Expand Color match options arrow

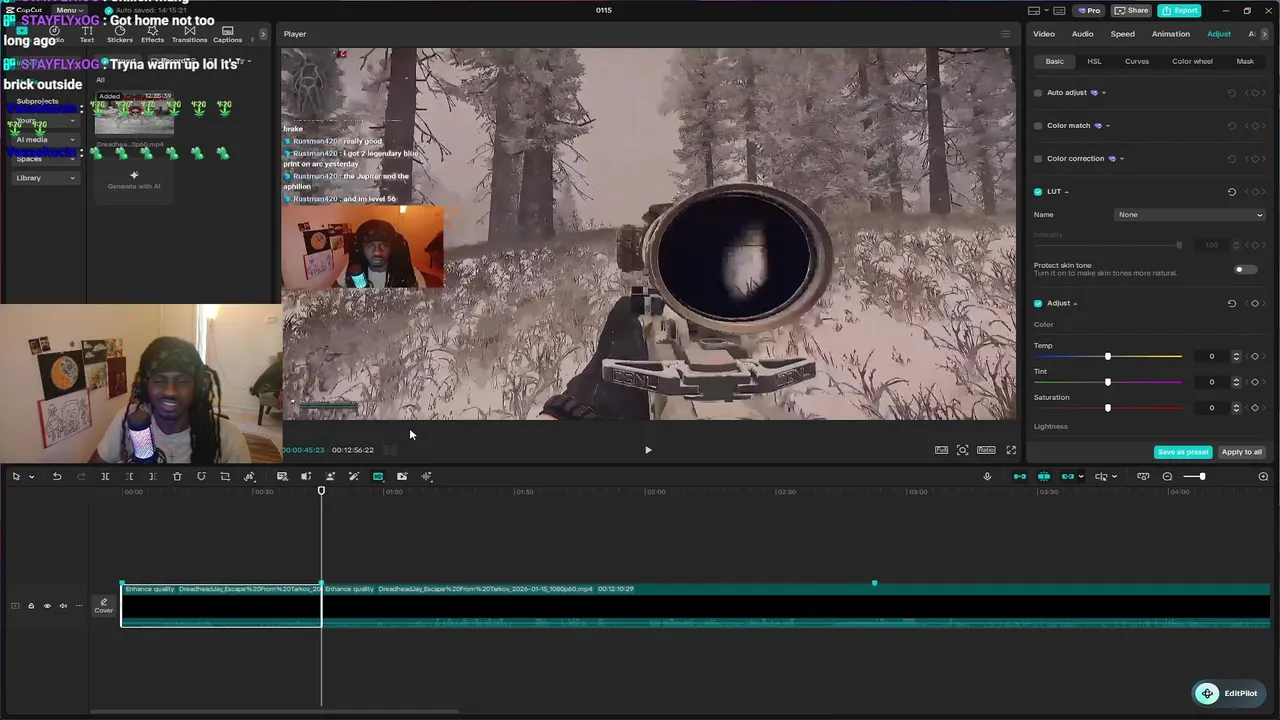tap(1108, 126)
